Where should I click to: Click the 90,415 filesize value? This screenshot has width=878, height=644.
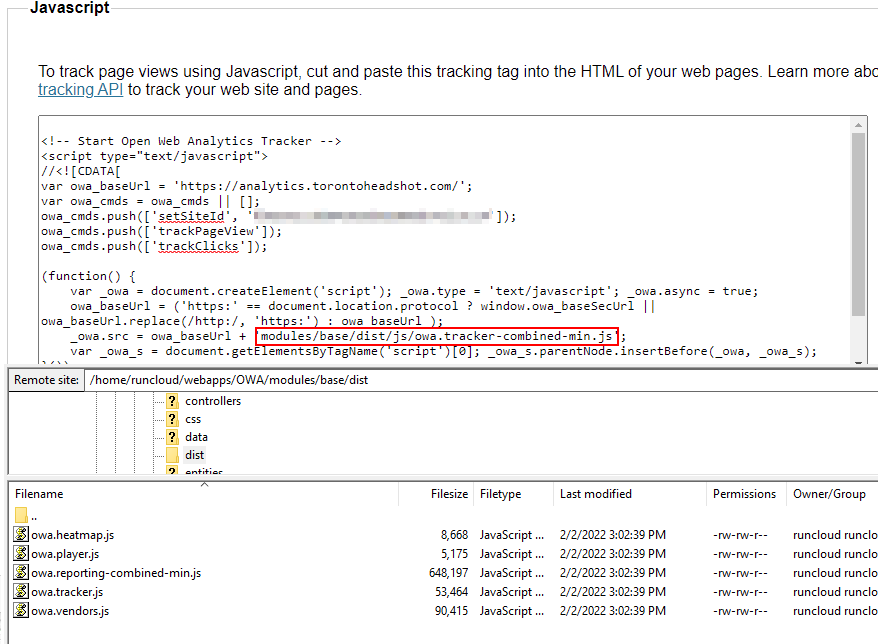click(451, 612)
